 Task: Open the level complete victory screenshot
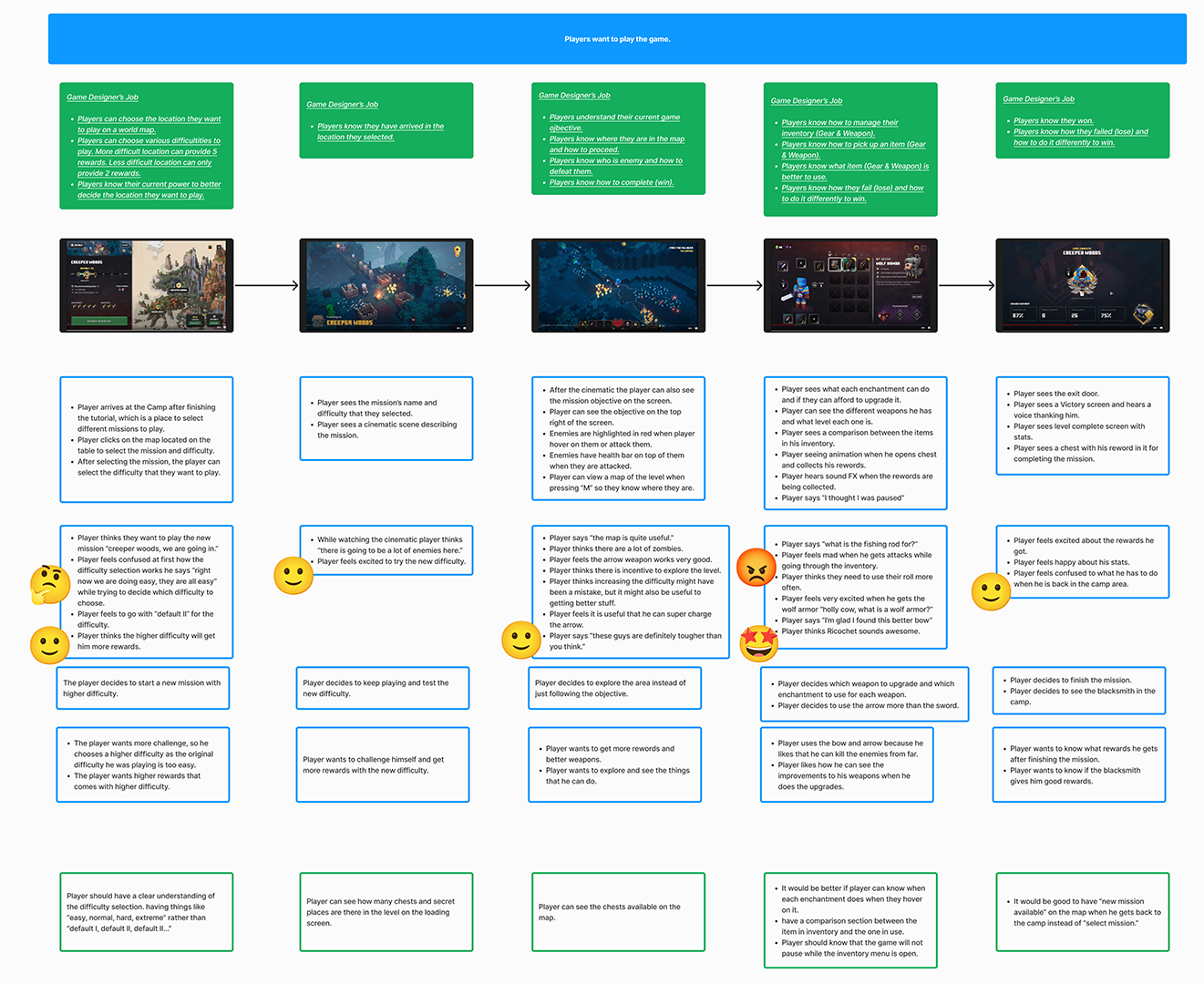click(1082, 285)
